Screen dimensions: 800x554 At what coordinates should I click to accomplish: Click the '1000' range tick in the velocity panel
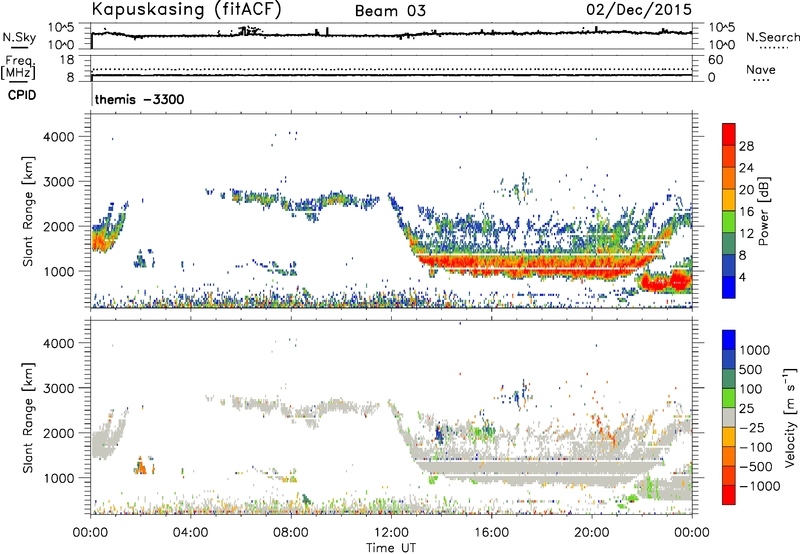(x=59, y=478)
